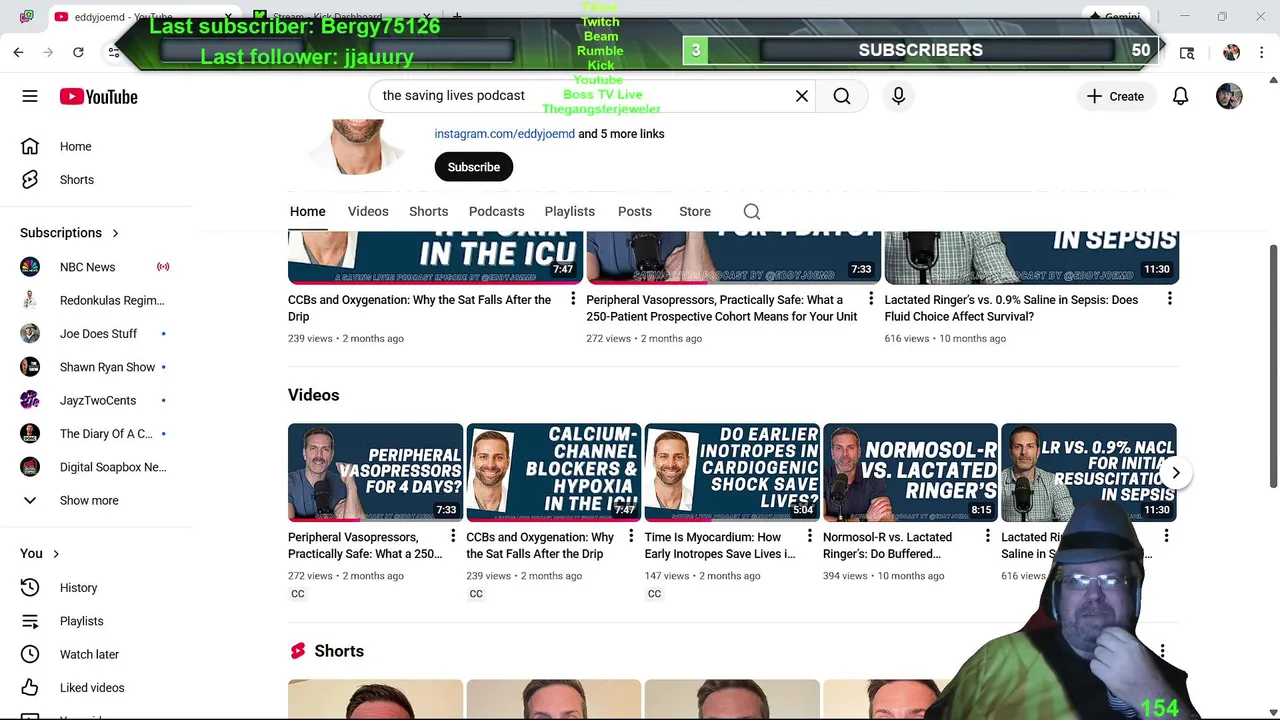Expand the You section chevron

[56, 553]
